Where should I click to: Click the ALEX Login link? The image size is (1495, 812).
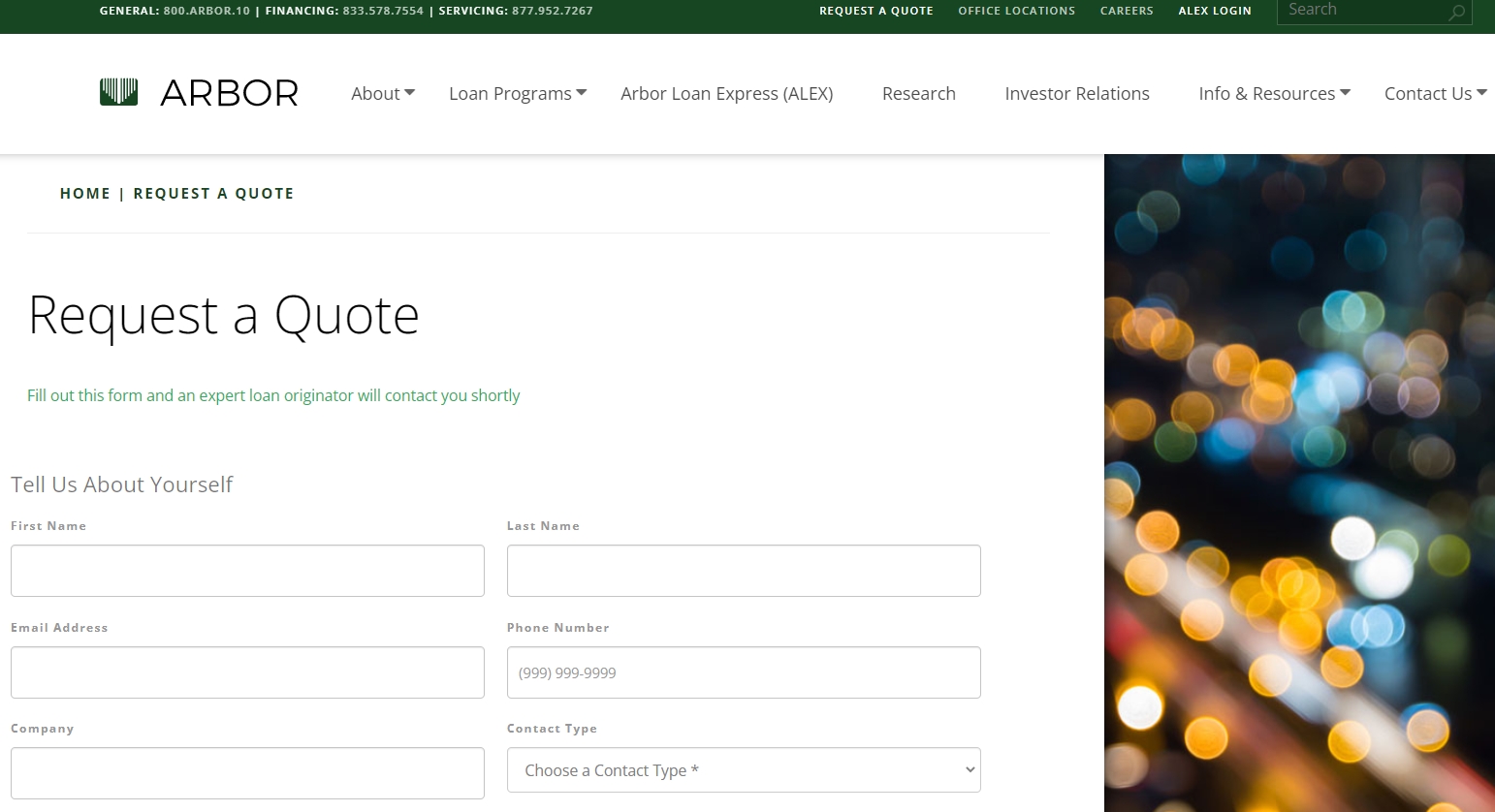1214,11
